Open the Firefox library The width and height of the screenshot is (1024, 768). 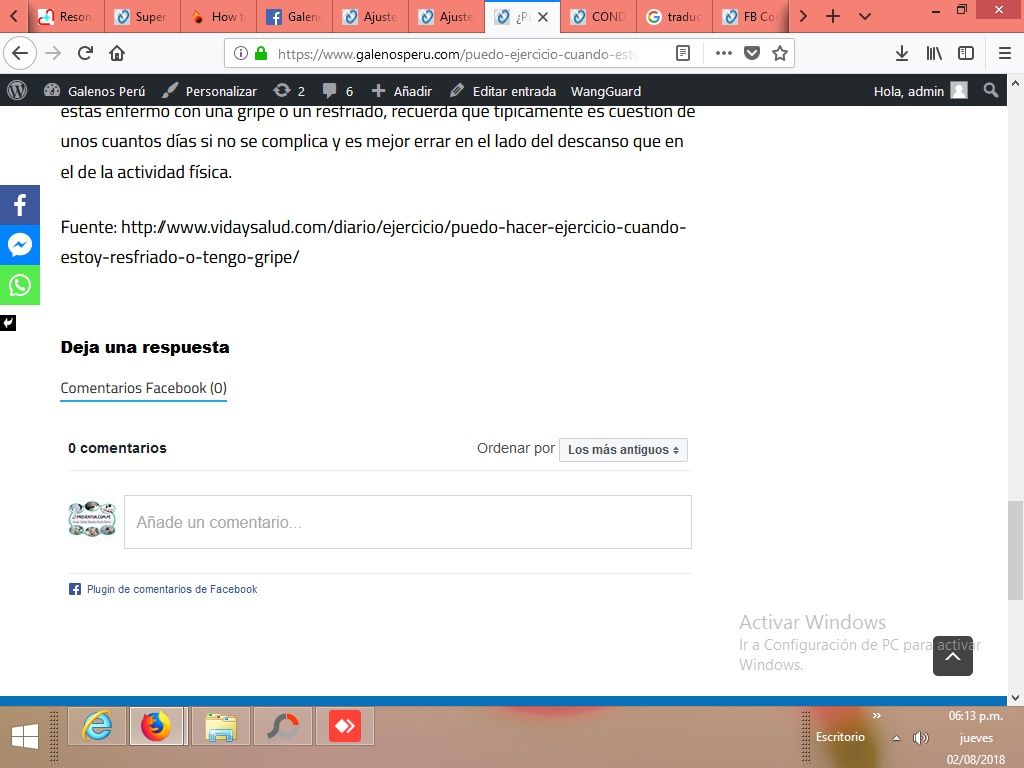[x=934, y=53]
